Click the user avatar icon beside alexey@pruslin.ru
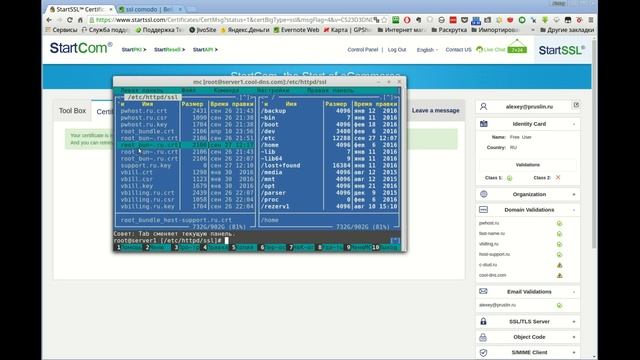The image size is (640, 360). [x=484, y=107]
